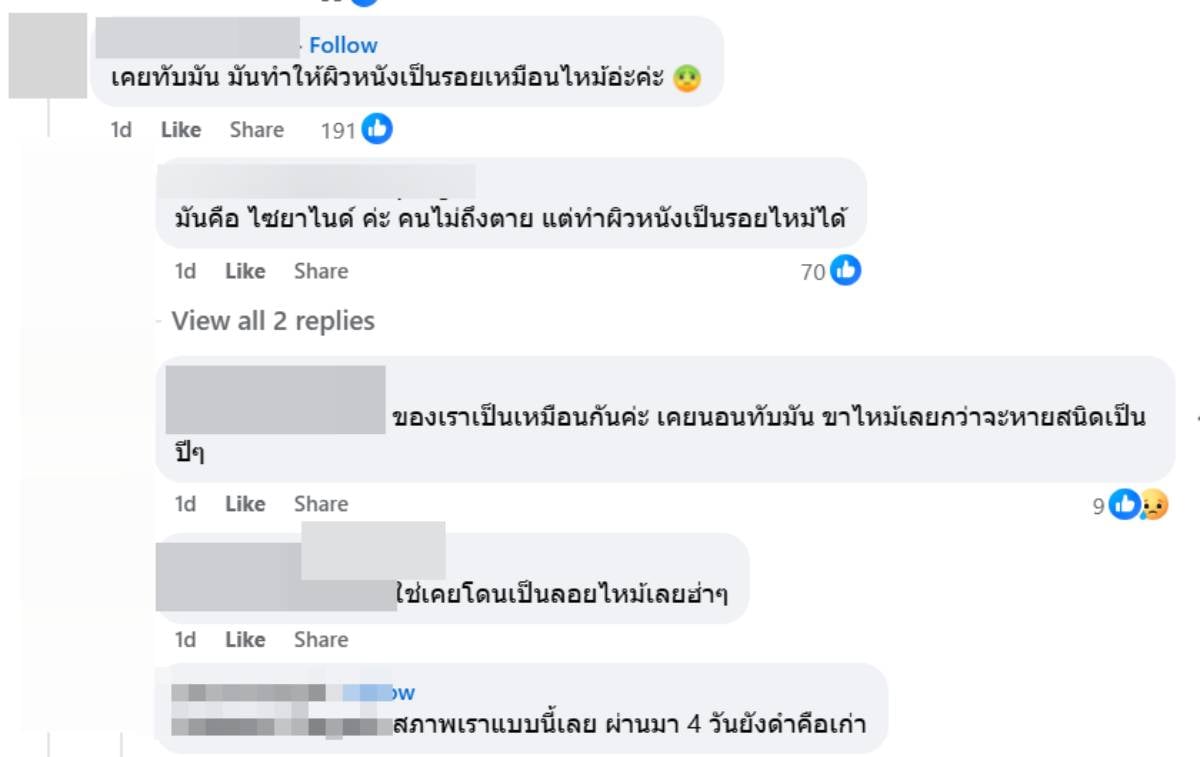The height and width of the screenshot is (757, 1200).
Task: Click the thumbs-up reaction icon showing 191 reactions
Action: point(378,128)
